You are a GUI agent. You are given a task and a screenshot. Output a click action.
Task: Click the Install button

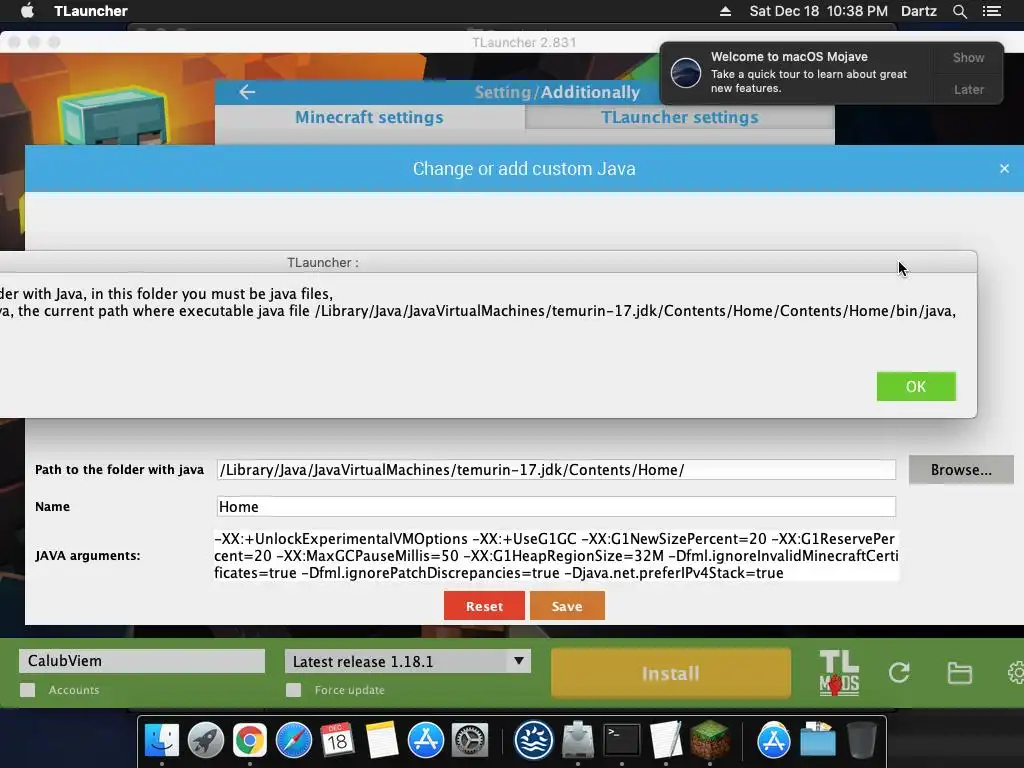tap(671, 673)
